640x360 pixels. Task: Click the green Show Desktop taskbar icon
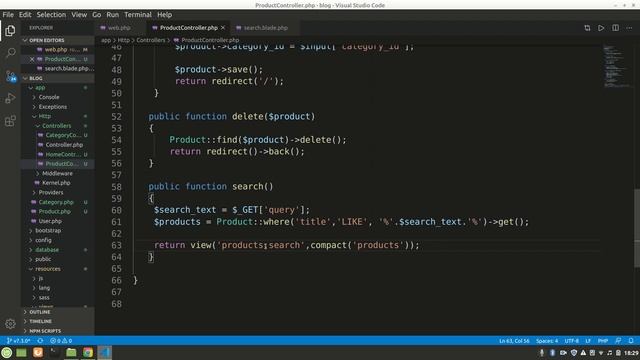[21, 352]
